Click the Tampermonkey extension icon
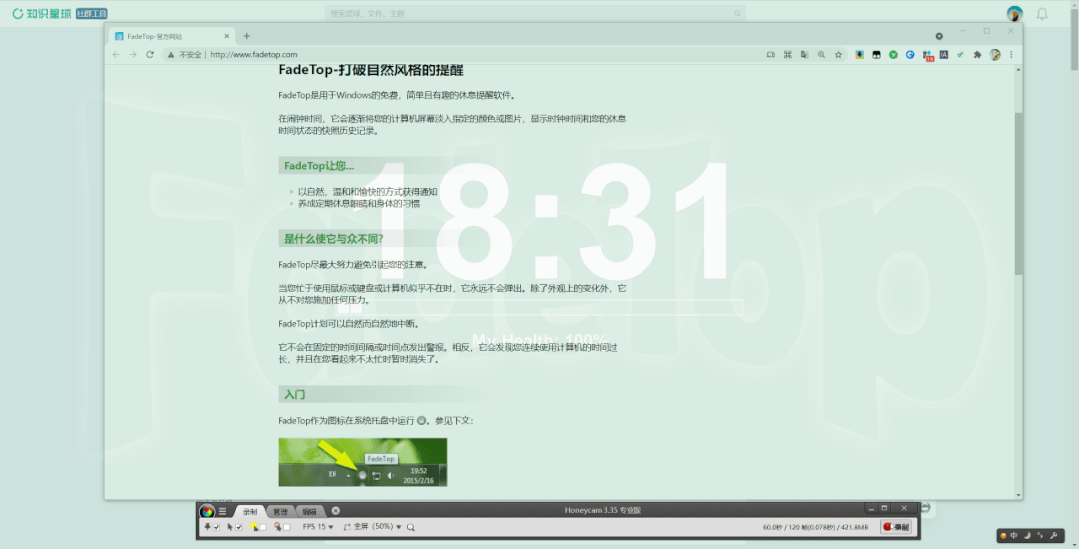Viewport: 1079px width, 549px height. pos(876,54)
